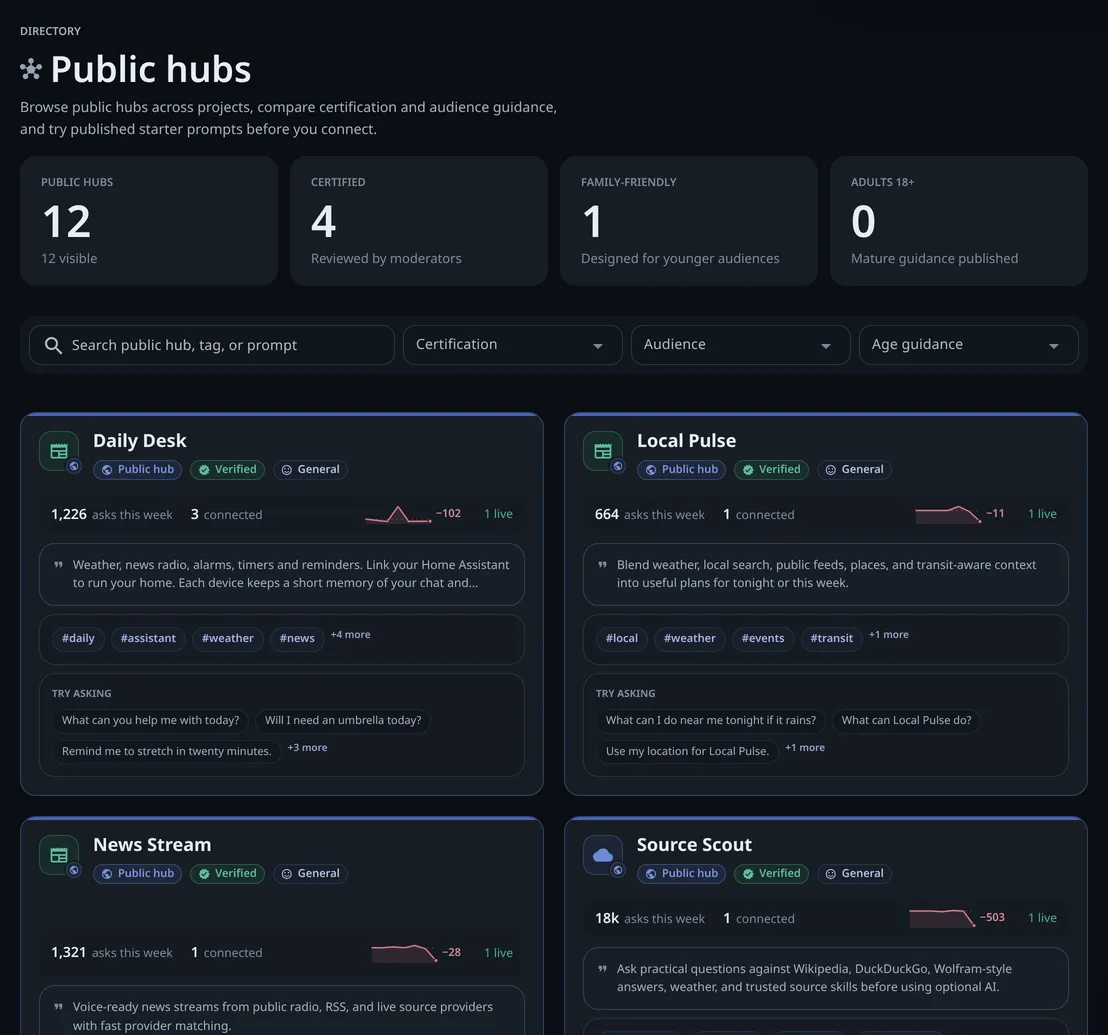This screenshot has width=1108, height=1035.
Task: Click the search magnifier icon
Action: (53, 345)
